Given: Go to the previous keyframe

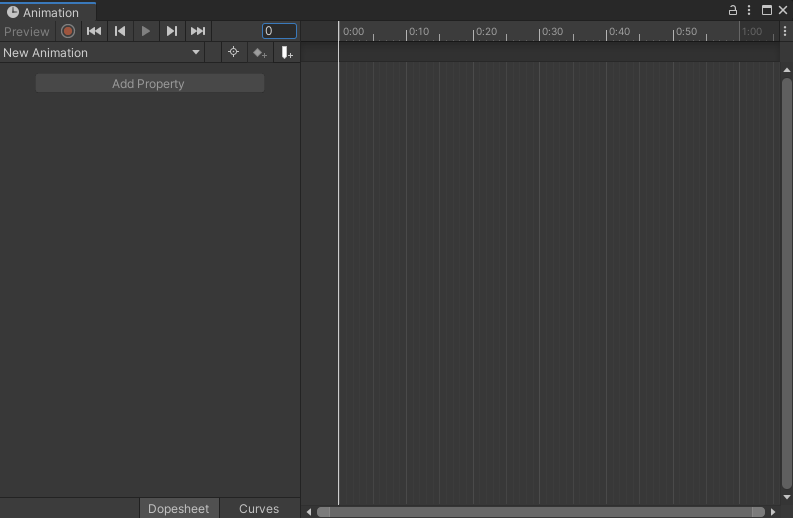Looking at the screenshot, I should [120, 31].
